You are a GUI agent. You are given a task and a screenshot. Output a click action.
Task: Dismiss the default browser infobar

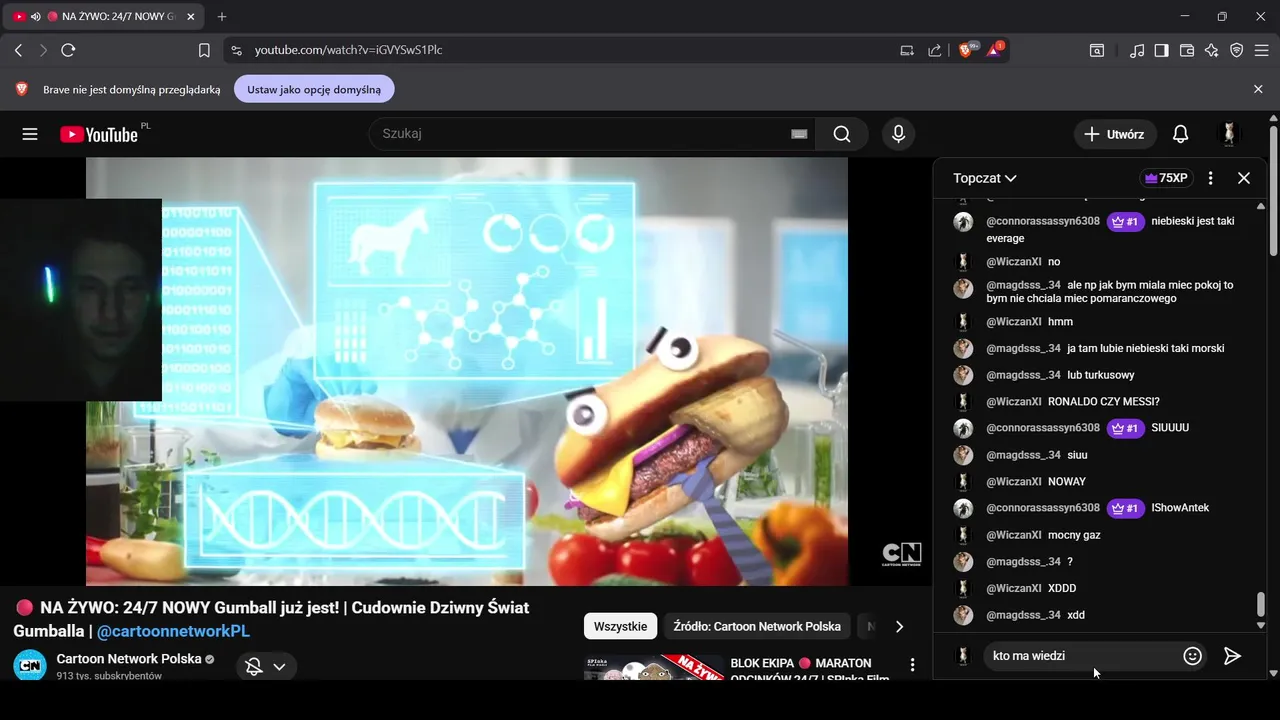[x=1258, y=89]
